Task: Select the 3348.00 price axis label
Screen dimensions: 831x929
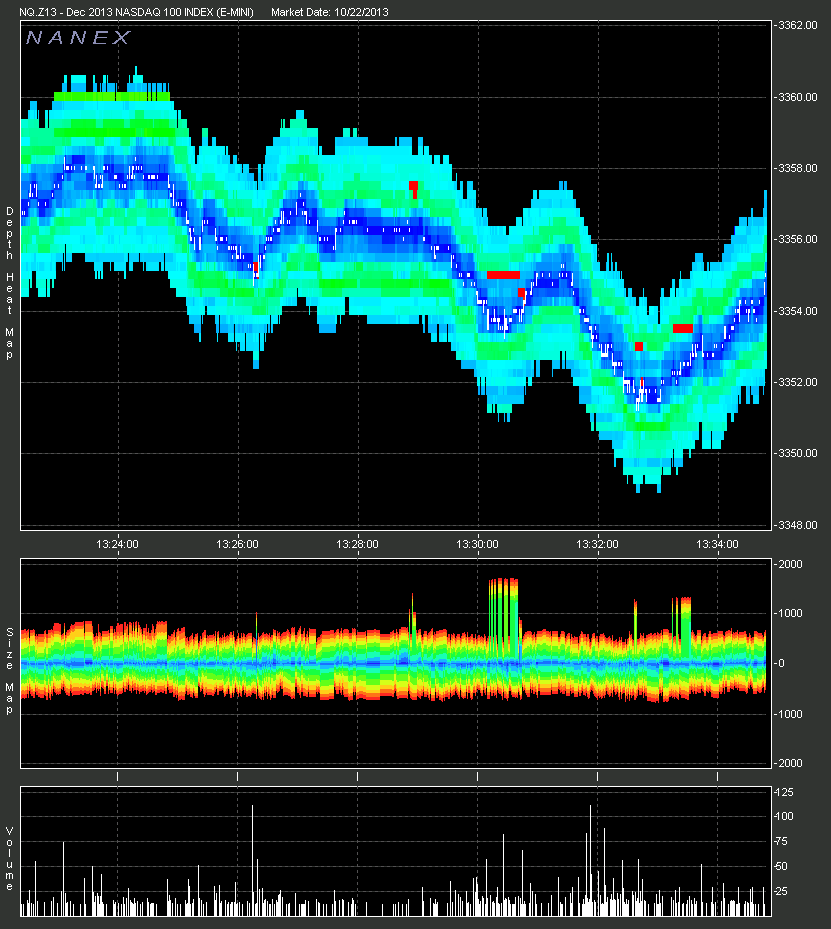Action: 797,525
